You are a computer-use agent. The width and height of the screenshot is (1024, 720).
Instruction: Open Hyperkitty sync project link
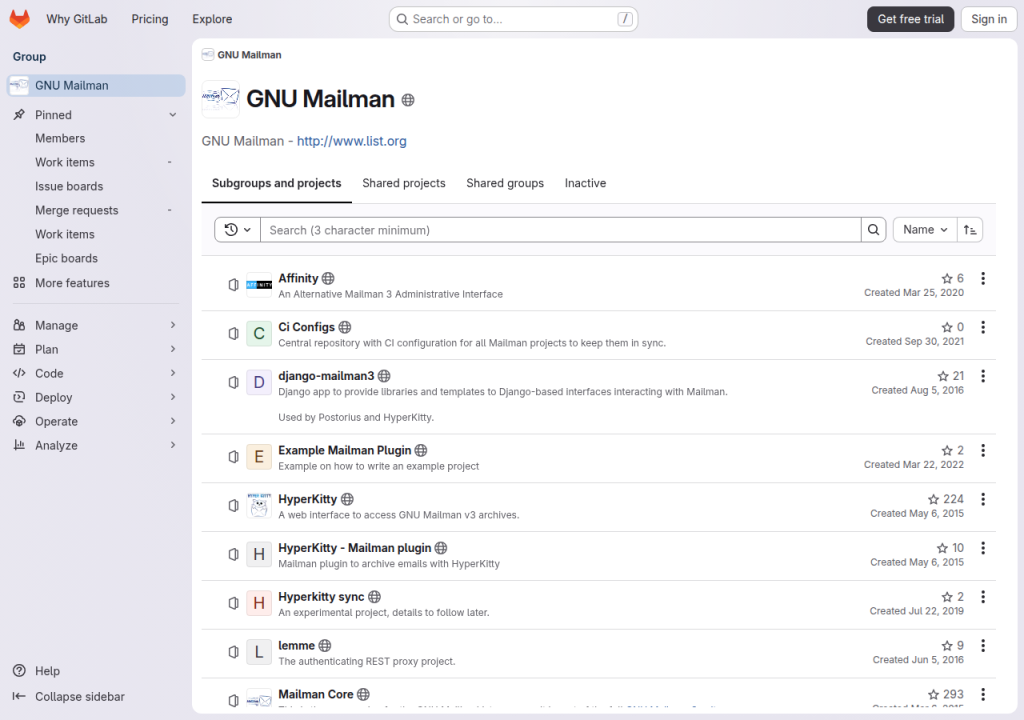[321, 597]
